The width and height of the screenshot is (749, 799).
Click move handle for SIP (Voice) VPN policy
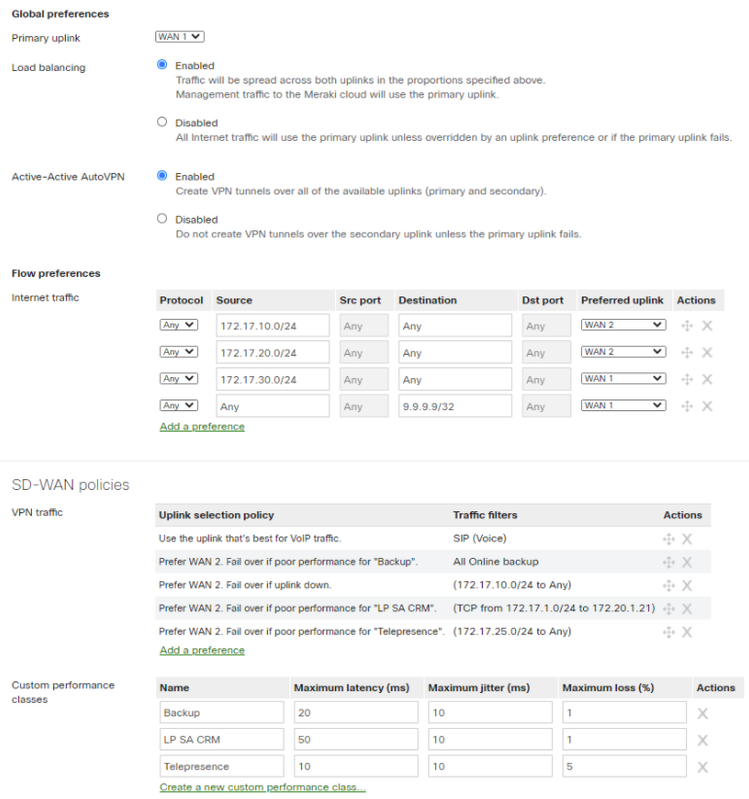pyautogui.click(x=669, y=539)
